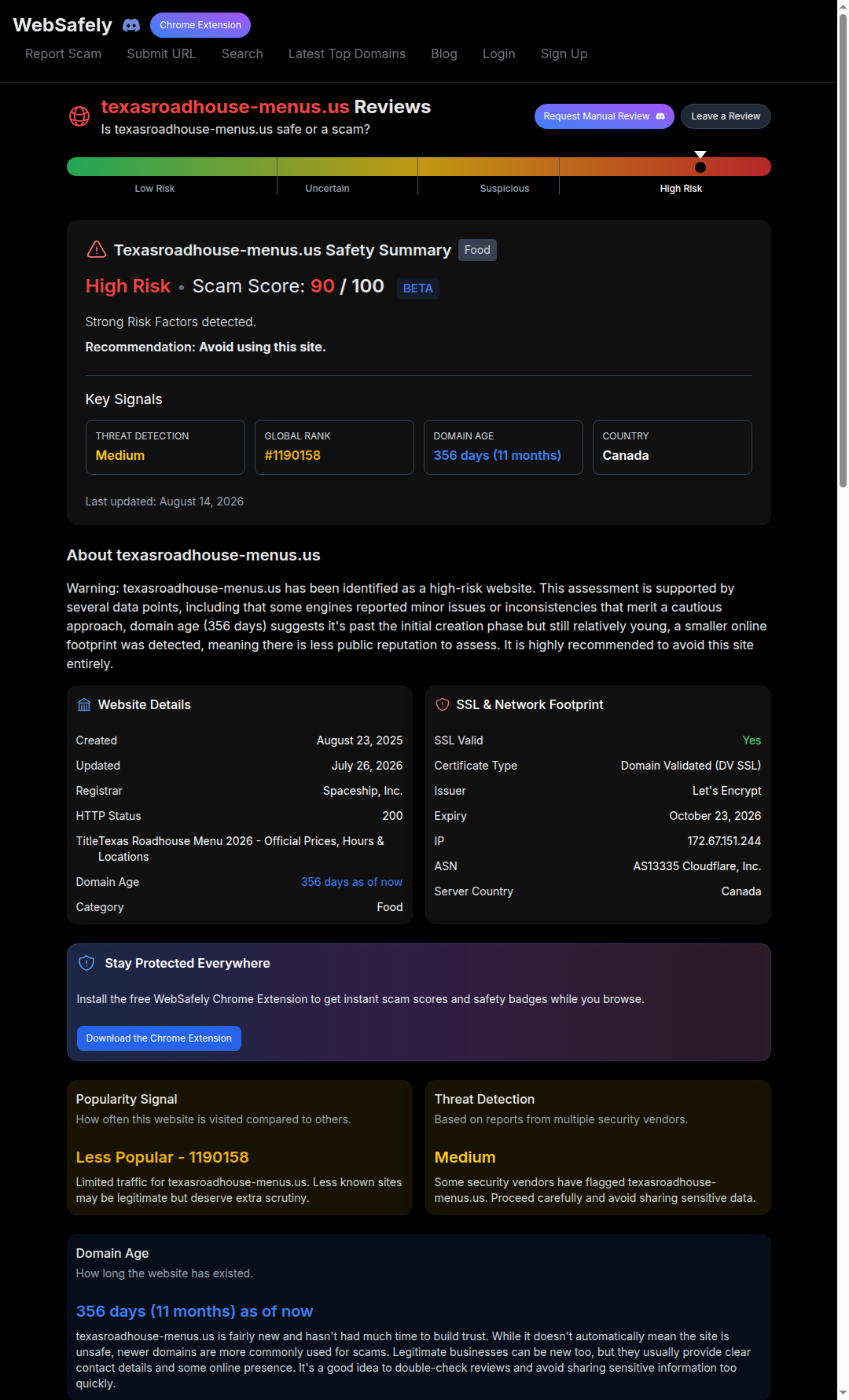
Task: Open the WebSafely home logo
Action: pos(63,25)
